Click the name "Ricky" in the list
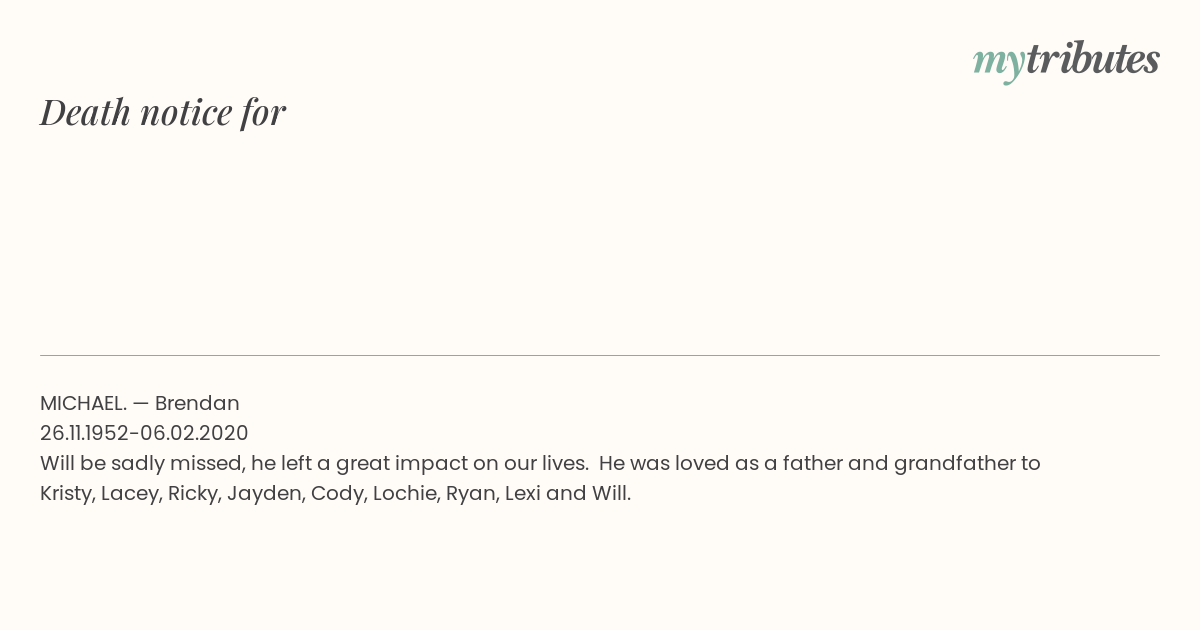 pyautogui.click(x=192, y=493)
